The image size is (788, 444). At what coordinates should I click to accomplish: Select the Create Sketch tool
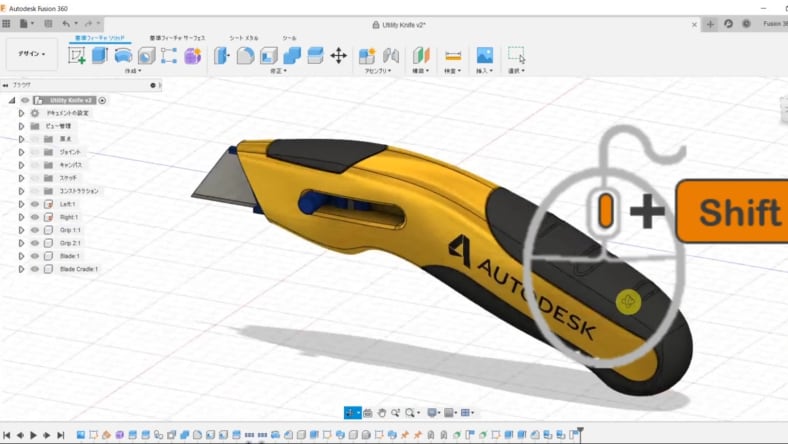(76, 55)
